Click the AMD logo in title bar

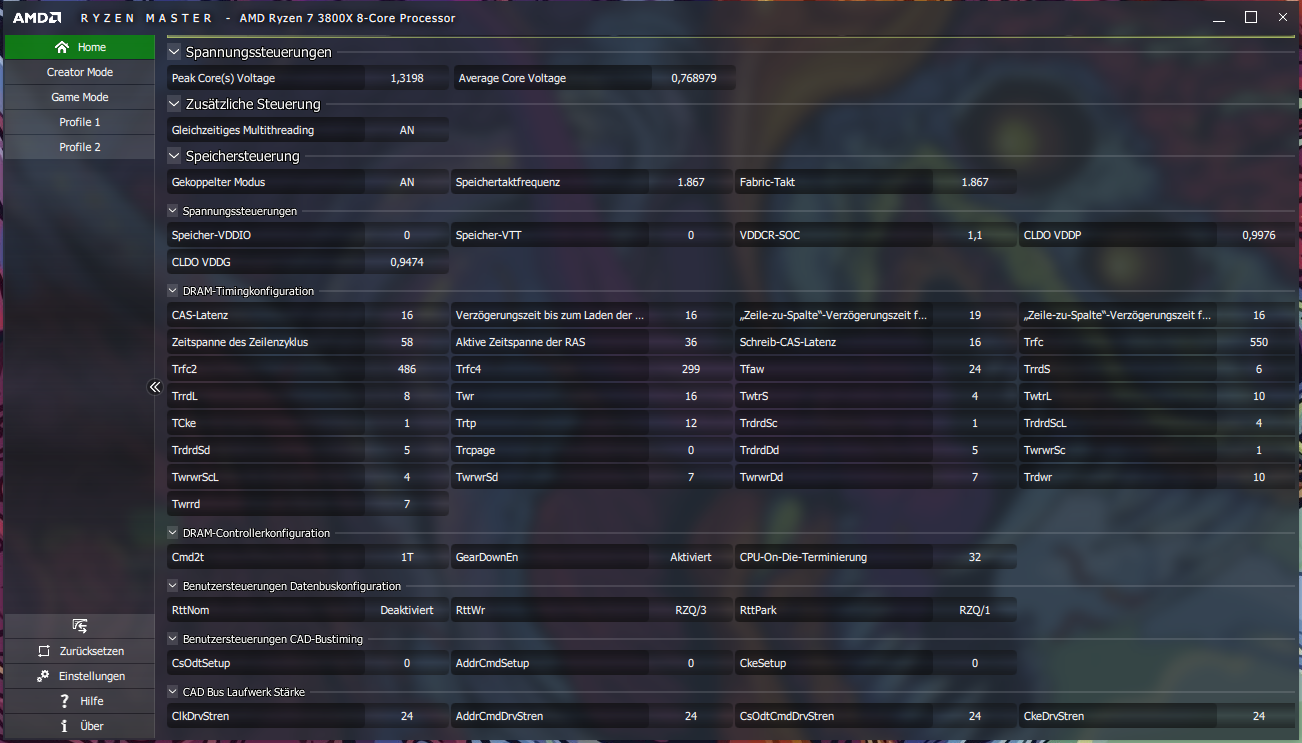37,17
